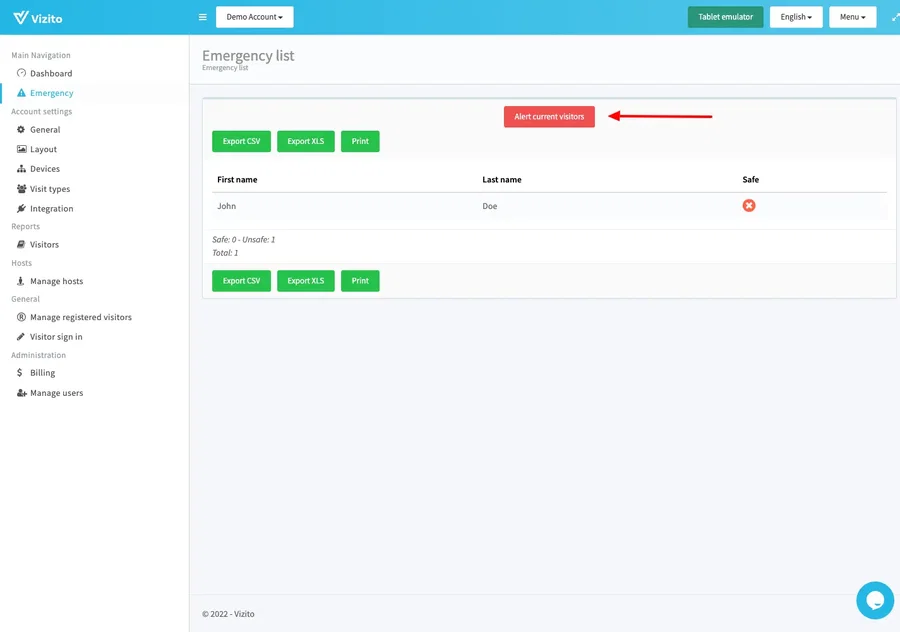Click the bottom Print button

[x=360, y=281]
